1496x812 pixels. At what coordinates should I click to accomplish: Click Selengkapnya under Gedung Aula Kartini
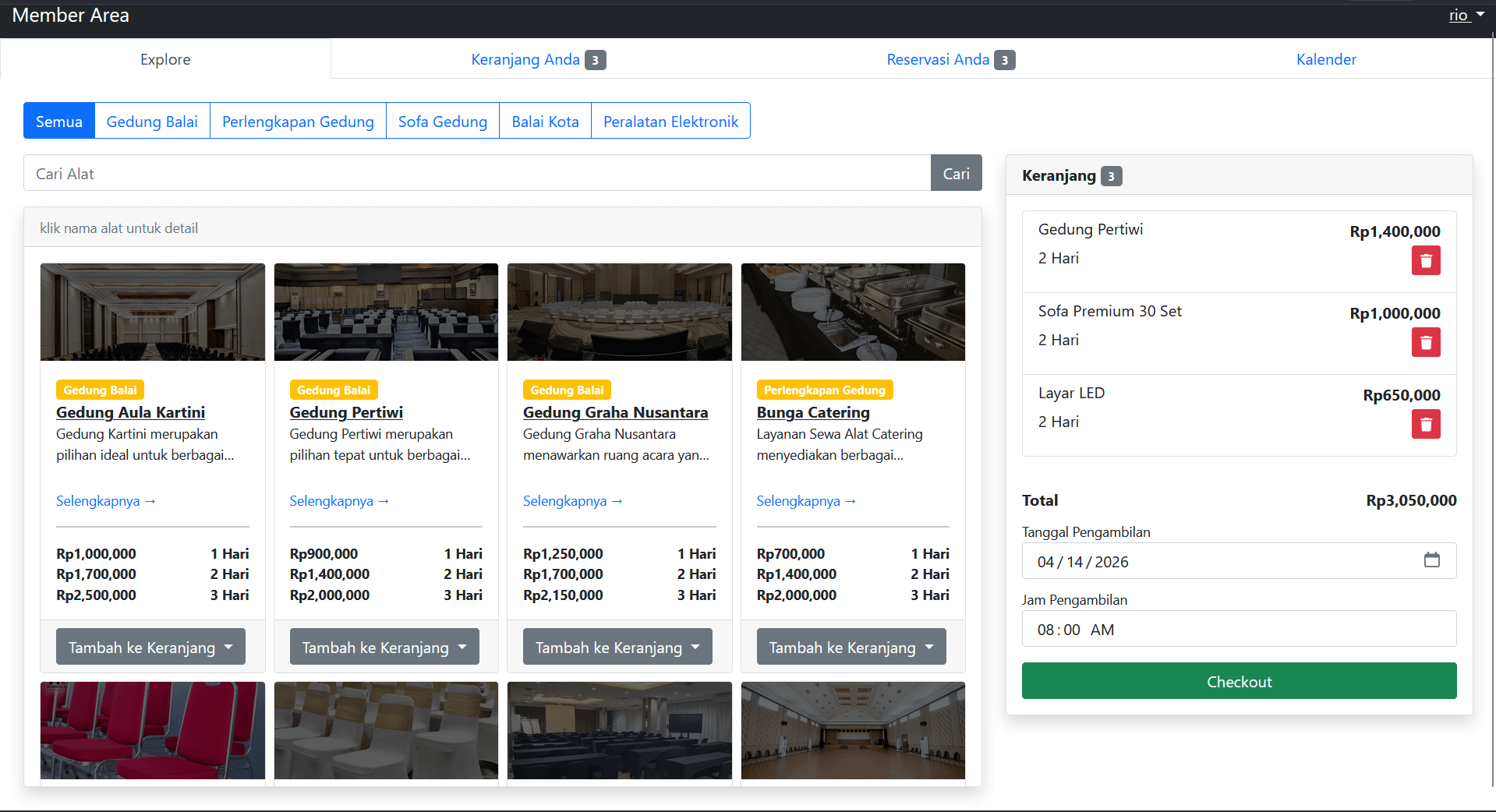(x=106, y=501)
